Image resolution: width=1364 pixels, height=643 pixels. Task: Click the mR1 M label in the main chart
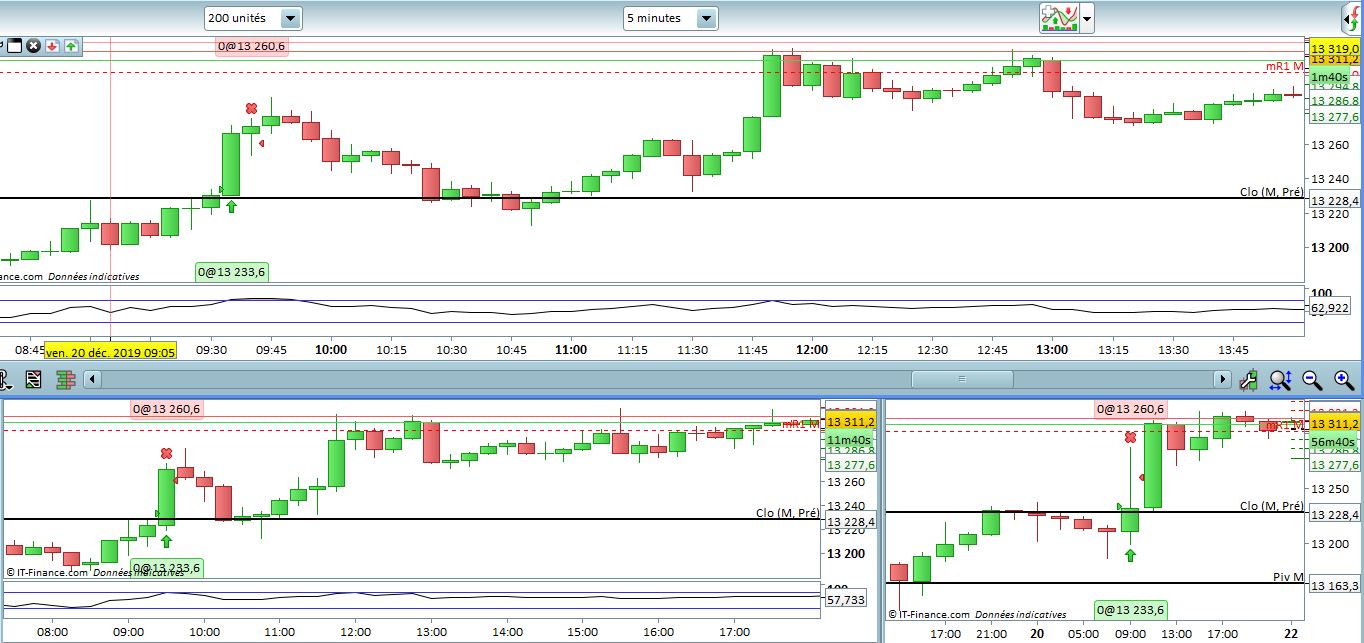(x=1285, y=66)
